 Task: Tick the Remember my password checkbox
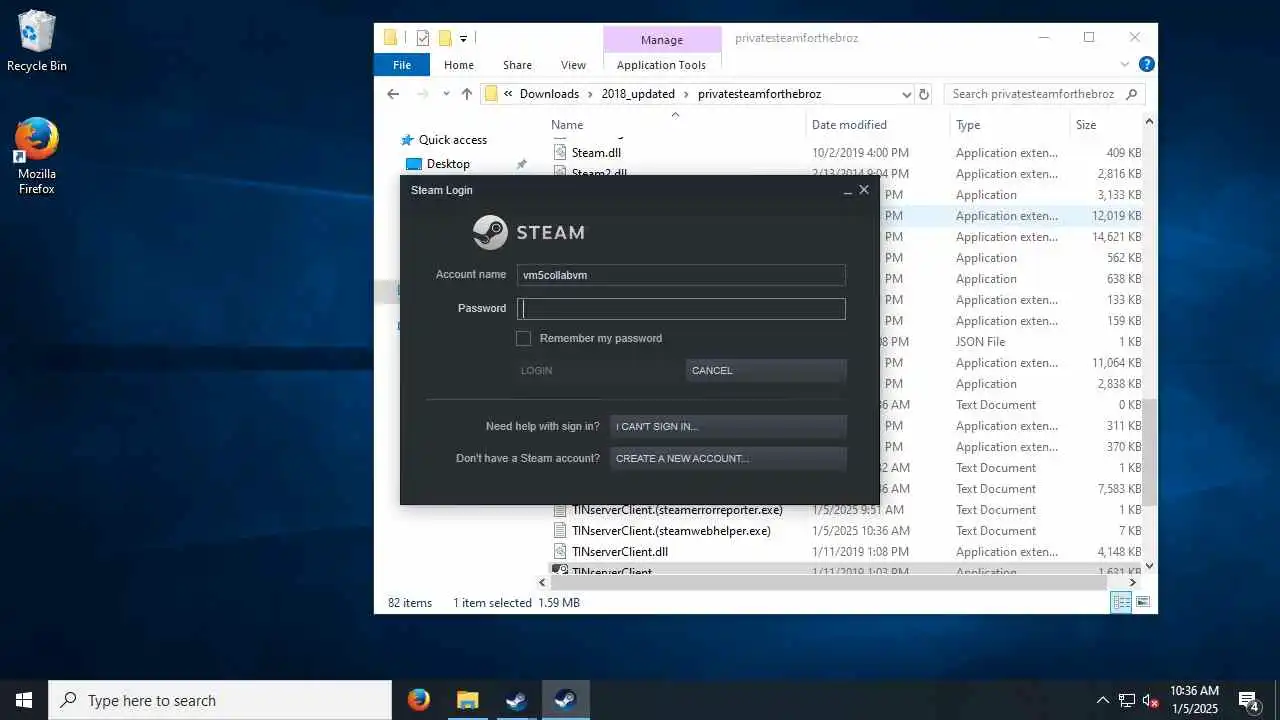coord(523,338)
